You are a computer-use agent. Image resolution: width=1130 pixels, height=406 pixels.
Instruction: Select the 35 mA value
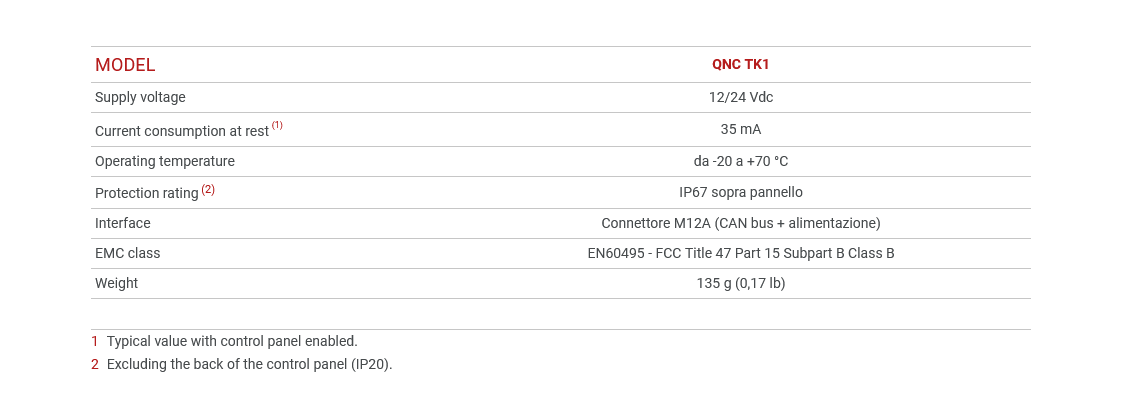[x=740, y=130]
